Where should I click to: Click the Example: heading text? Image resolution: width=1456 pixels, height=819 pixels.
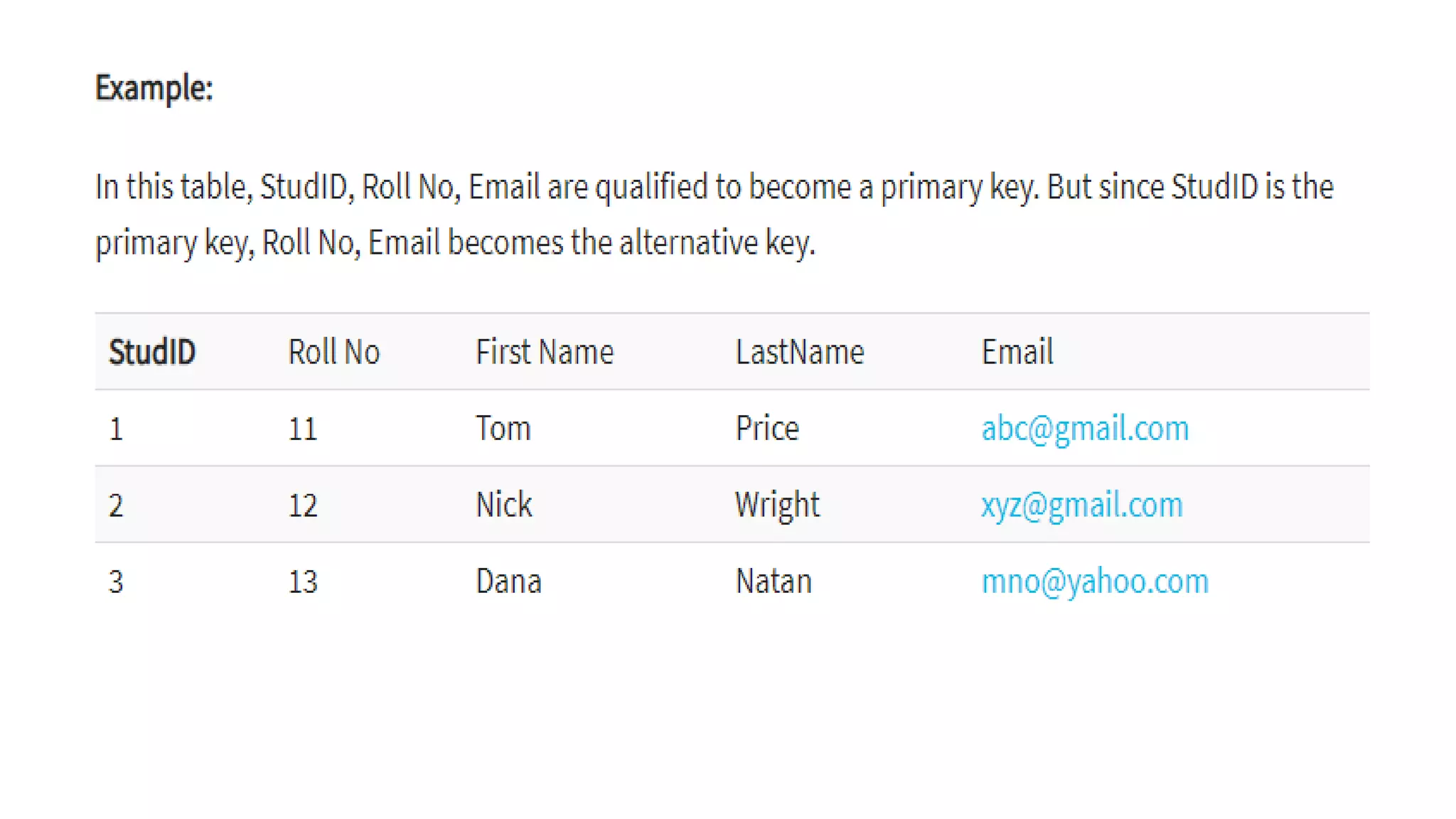click(x=154, y=88)
